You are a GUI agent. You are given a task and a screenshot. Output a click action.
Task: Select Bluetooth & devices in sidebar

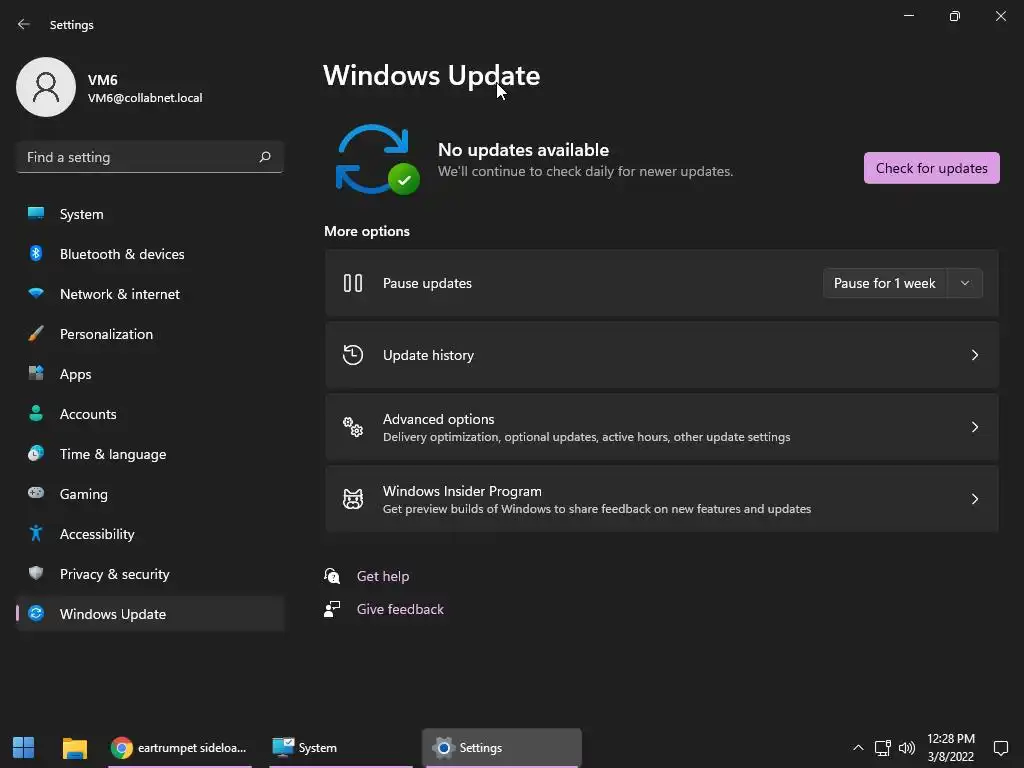pyautogui.click(x=150, y=253)
